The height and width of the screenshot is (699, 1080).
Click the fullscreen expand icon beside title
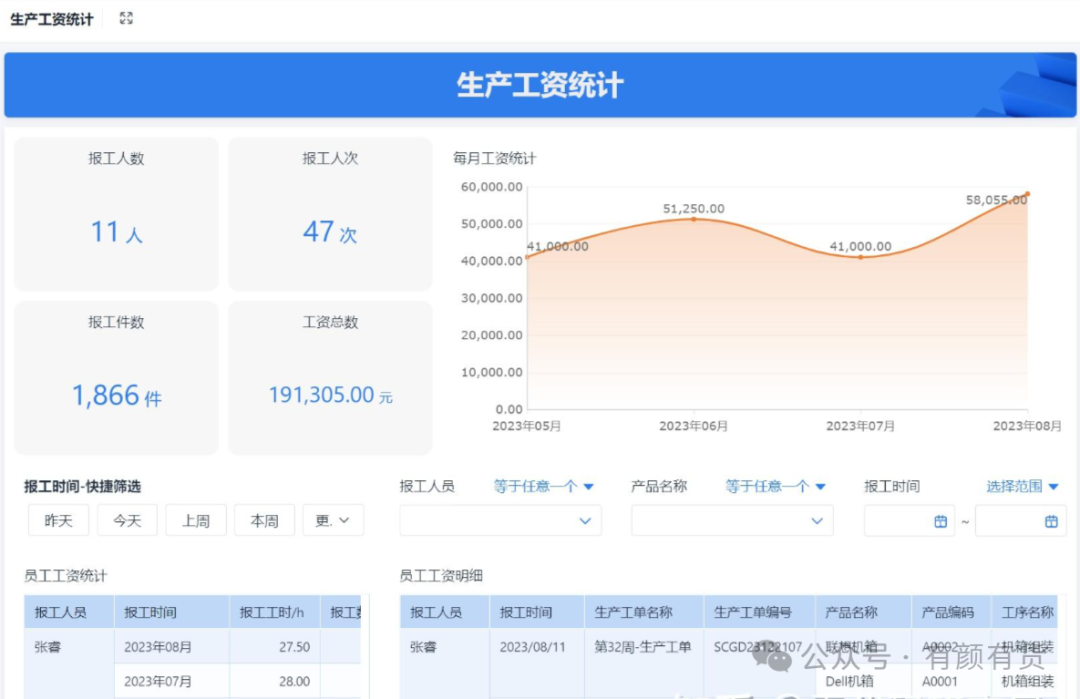(126, 18)
